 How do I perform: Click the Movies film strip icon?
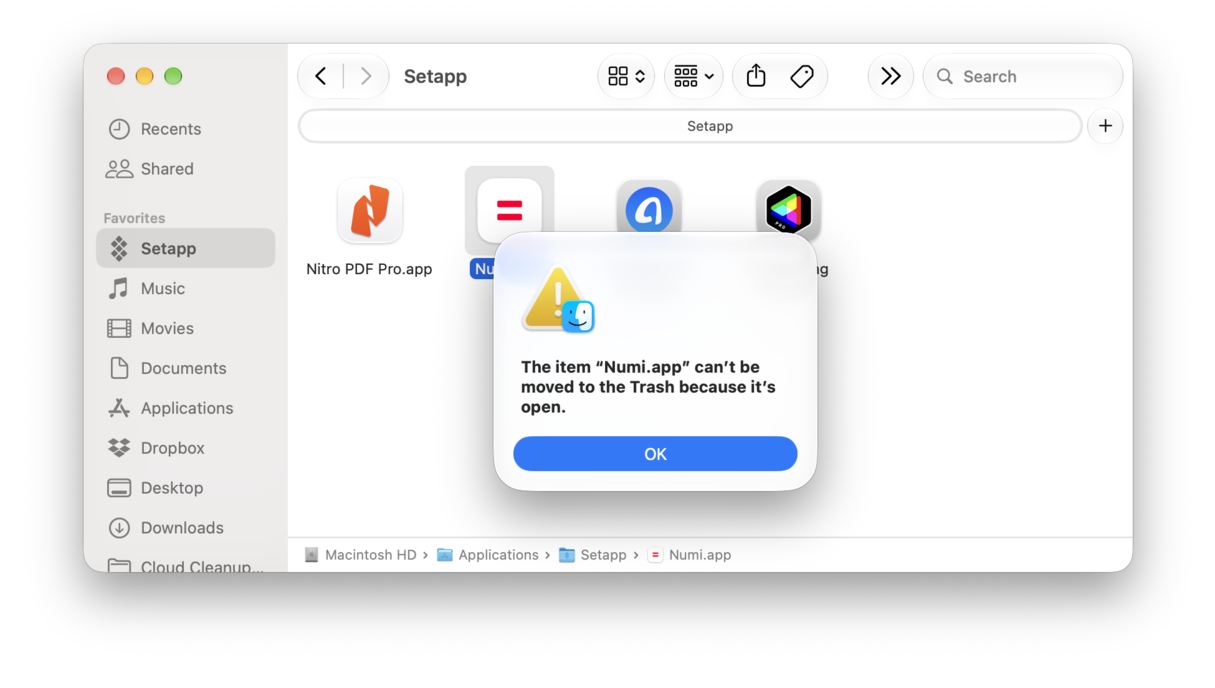(x=119, y=328)
